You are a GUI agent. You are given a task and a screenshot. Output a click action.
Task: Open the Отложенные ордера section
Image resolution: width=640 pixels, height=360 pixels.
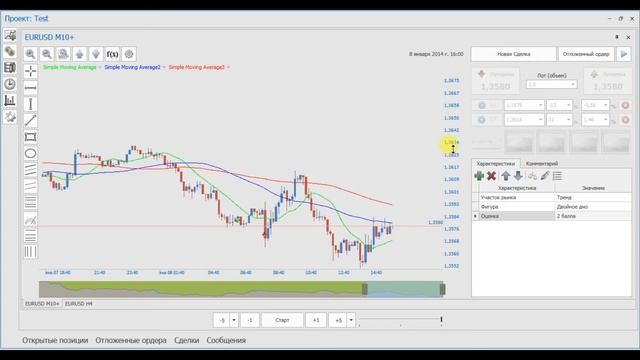coord(131,340)
